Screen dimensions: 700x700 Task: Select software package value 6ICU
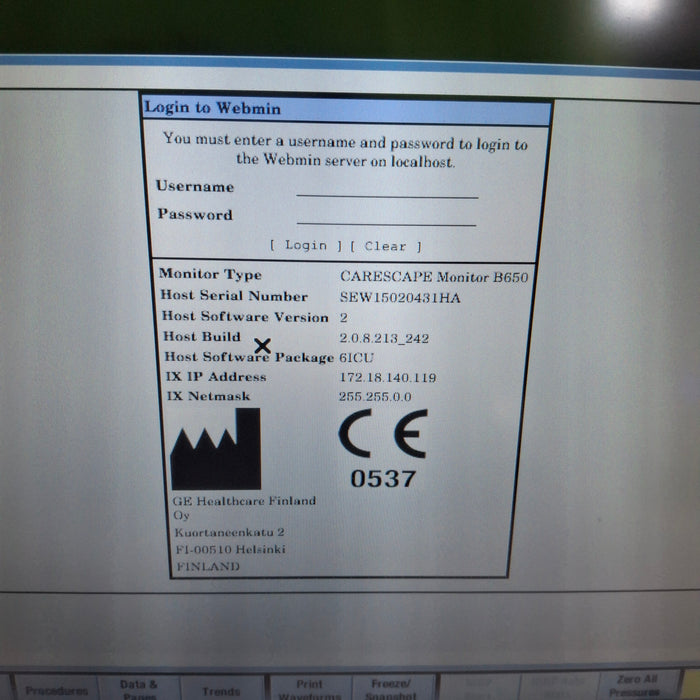(x=356, y=358)
